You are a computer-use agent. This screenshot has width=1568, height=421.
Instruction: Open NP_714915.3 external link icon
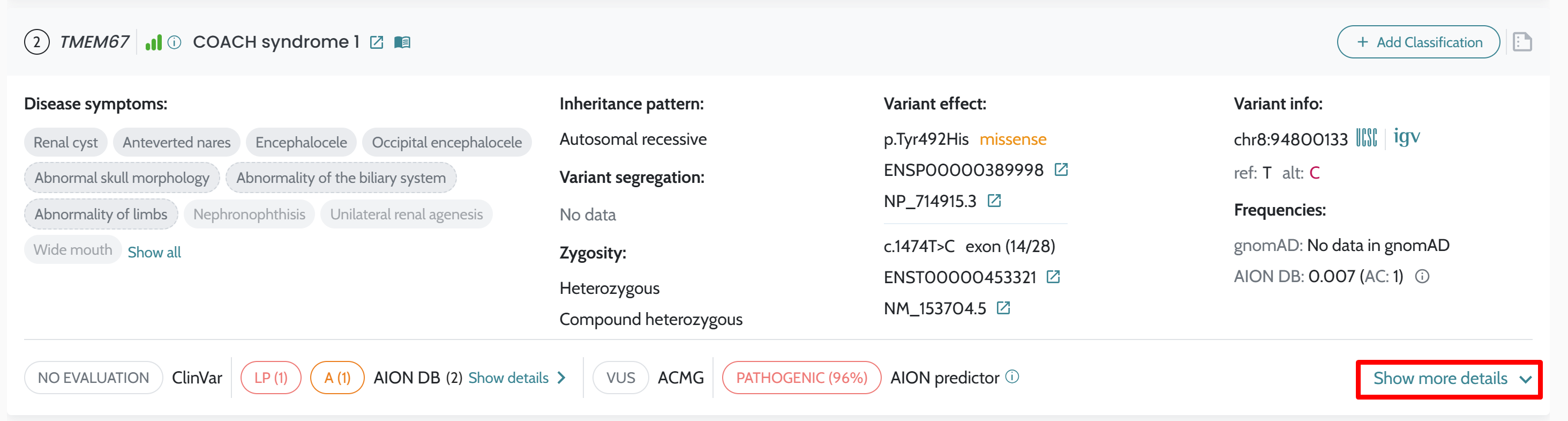coord(994,201)
